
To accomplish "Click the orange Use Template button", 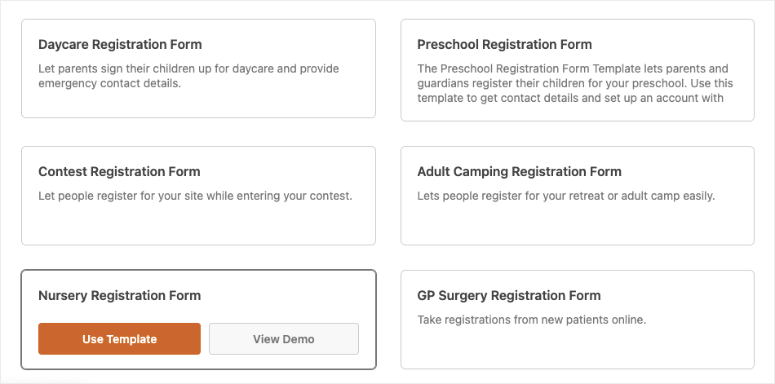I will click(119, 339).
